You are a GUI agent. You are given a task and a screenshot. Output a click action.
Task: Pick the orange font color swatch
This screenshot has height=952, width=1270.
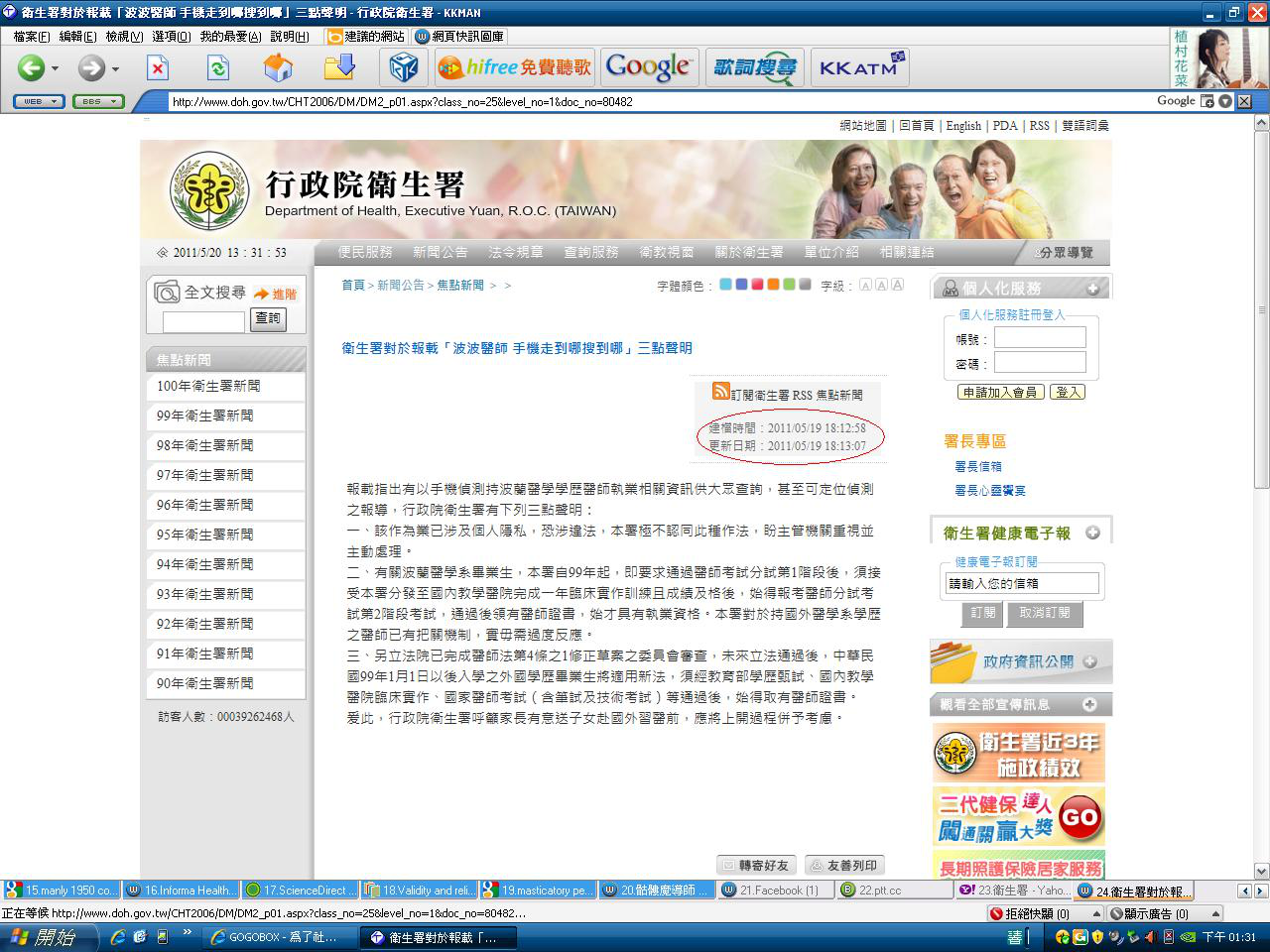click(773, 286)
